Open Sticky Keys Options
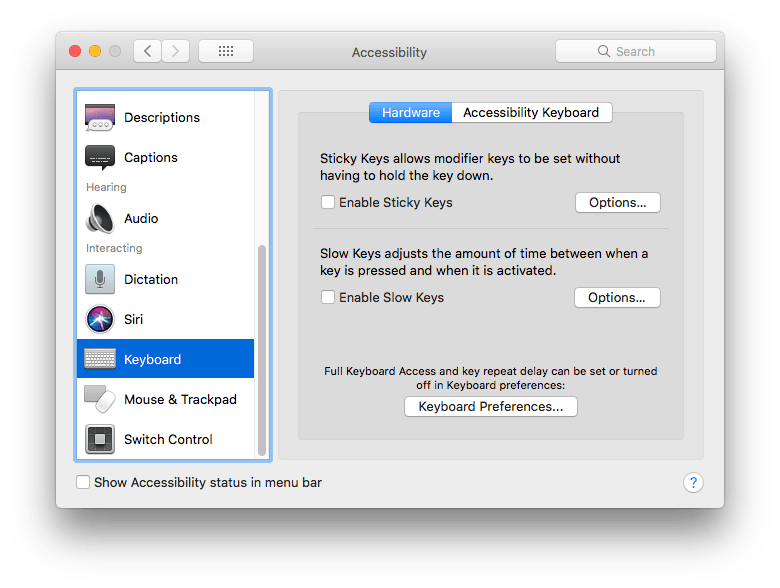This screenshot has height=588, width=780. [617, 203]
